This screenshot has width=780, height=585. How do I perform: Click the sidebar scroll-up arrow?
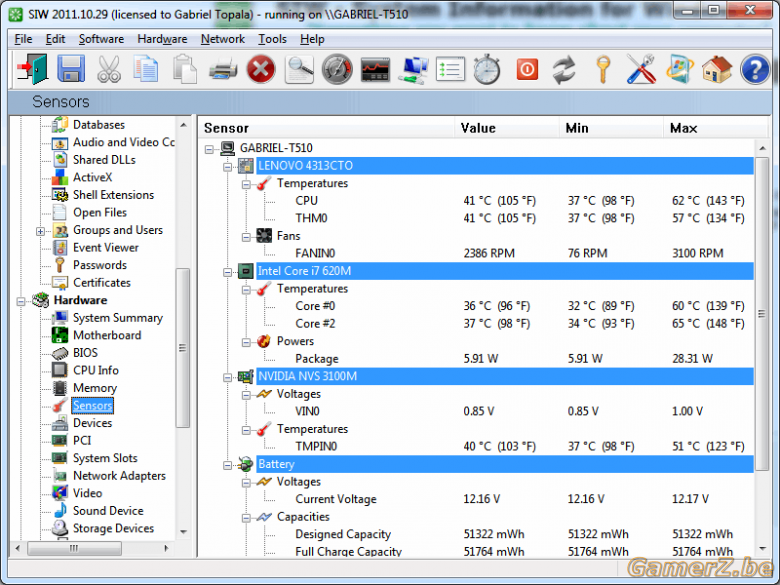[x=183, y=125]
